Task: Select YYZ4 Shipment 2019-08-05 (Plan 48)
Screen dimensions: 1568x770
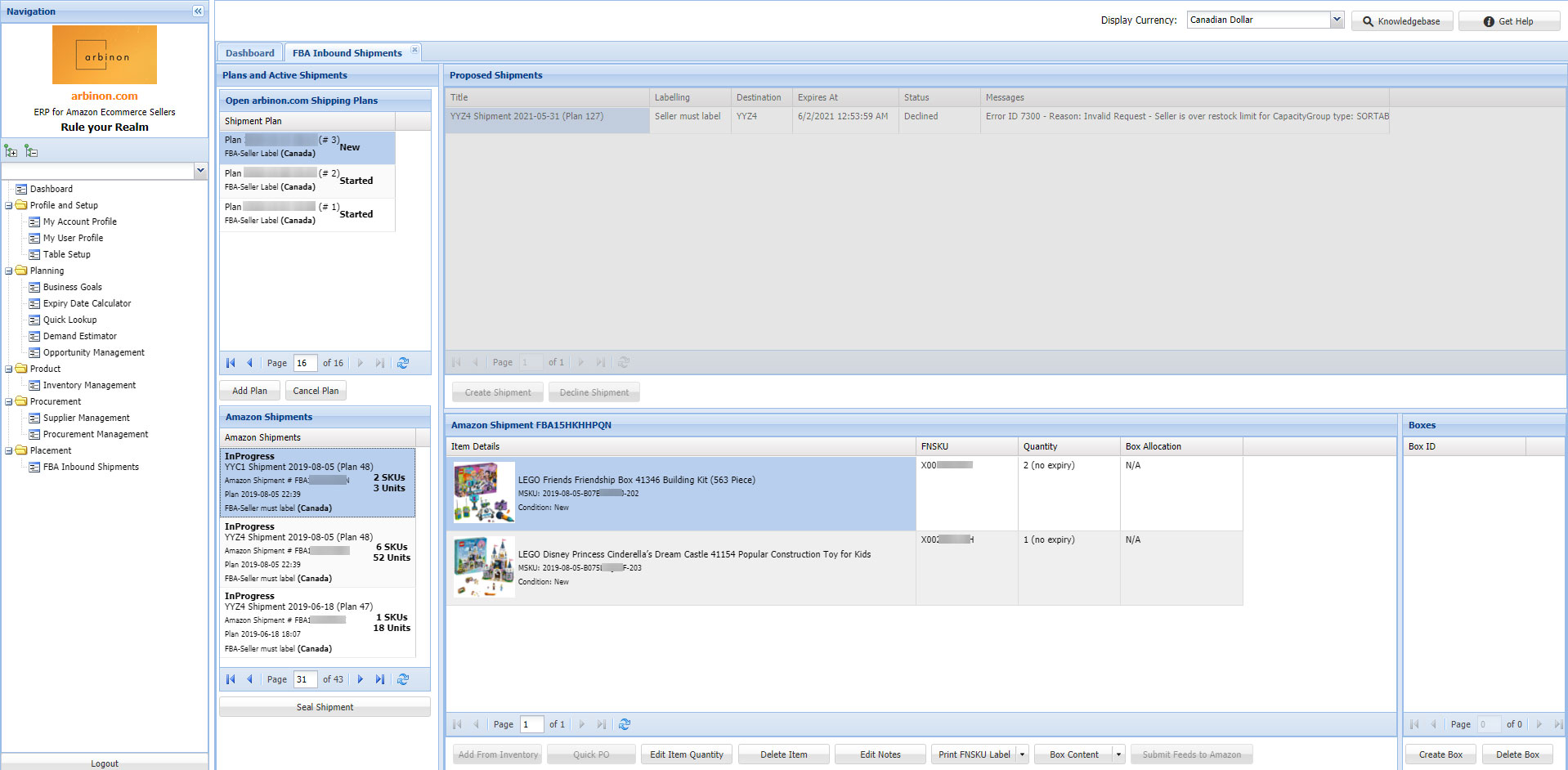Action: 318,553
